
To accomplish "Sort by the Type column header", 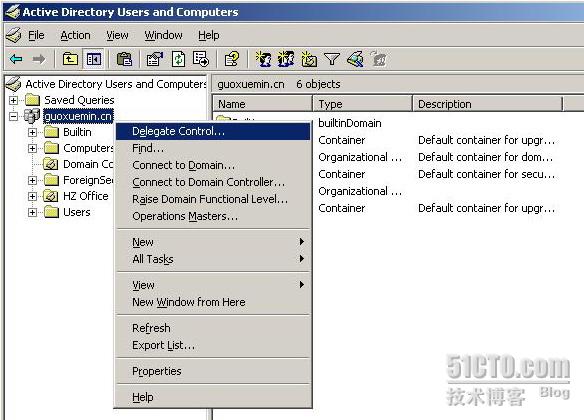I will [x=362, y=104].
